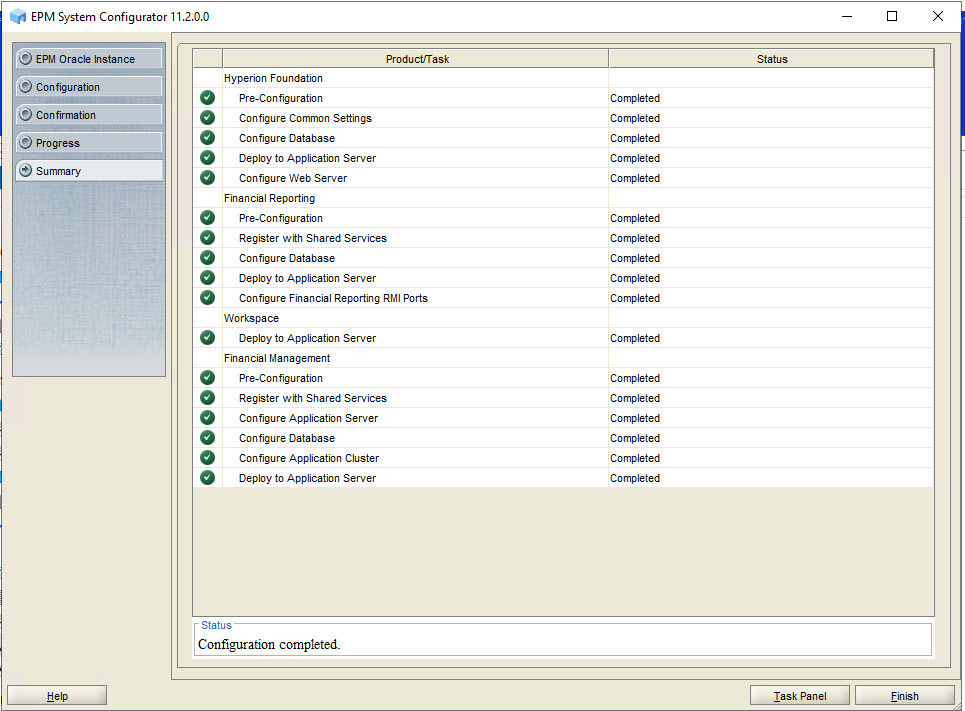The width and height of the screenshot is (965, 711).
Task: Minimize the EPM System Configurator window
Action: (x=847, y=17)
